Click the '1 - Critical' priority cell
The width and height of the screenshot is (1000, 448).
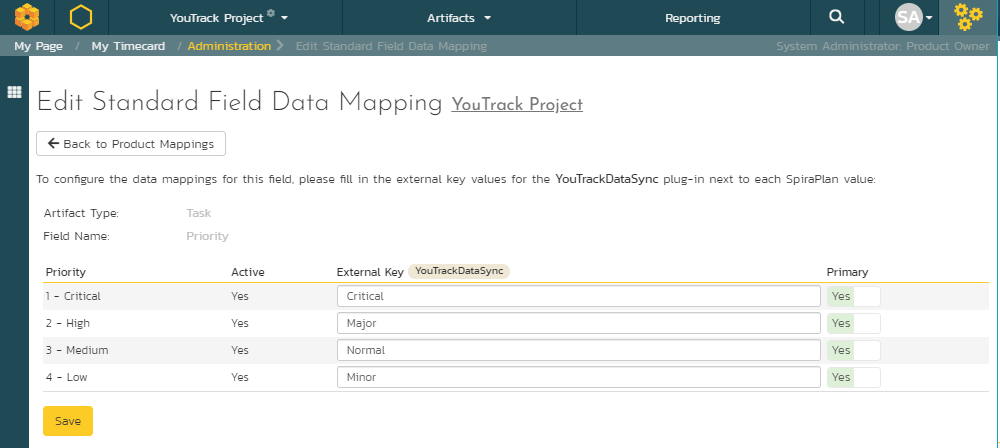[x=73, y=296]
